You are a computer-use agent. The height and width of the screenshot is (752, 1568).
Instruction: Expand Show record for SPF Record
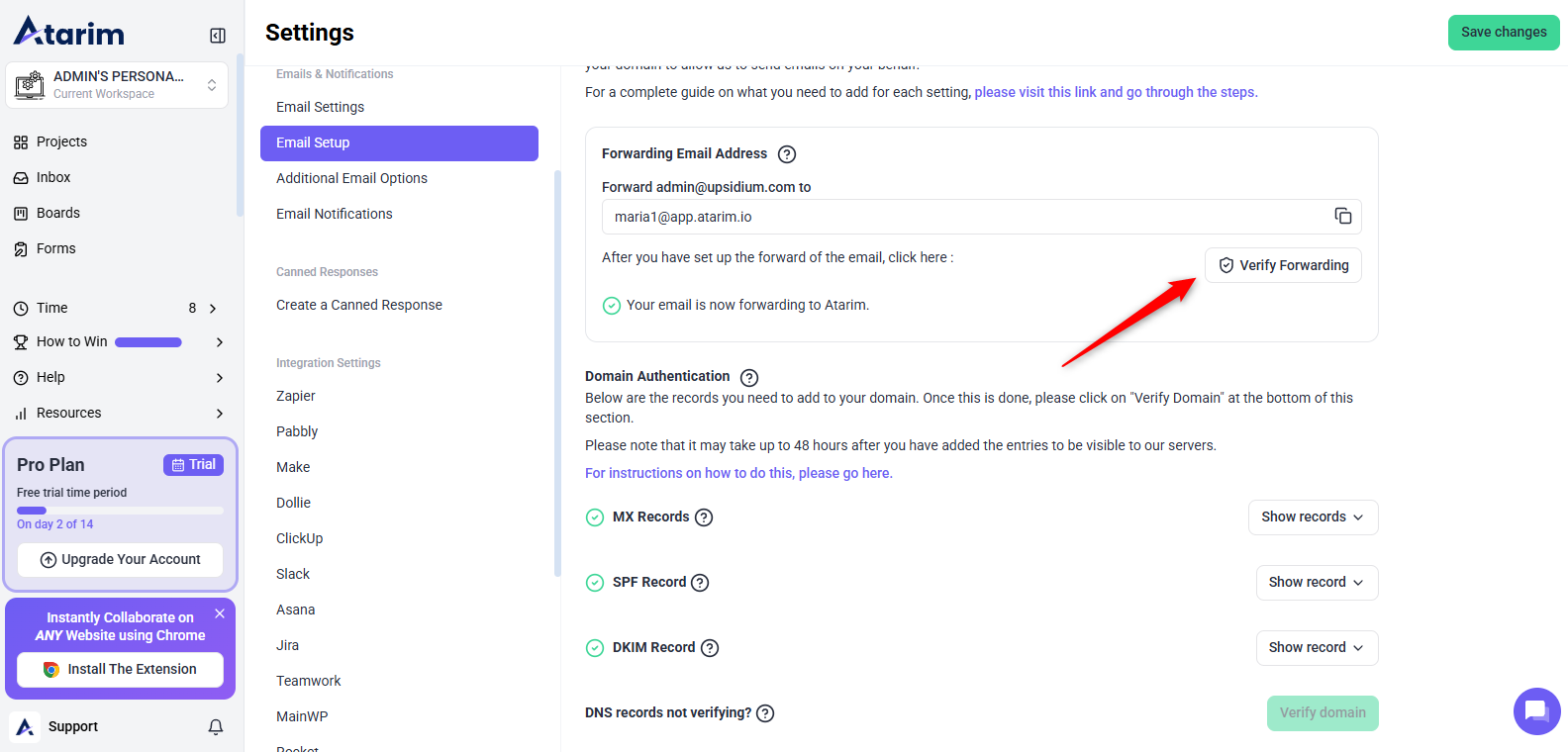click(x=1317, y=583)
